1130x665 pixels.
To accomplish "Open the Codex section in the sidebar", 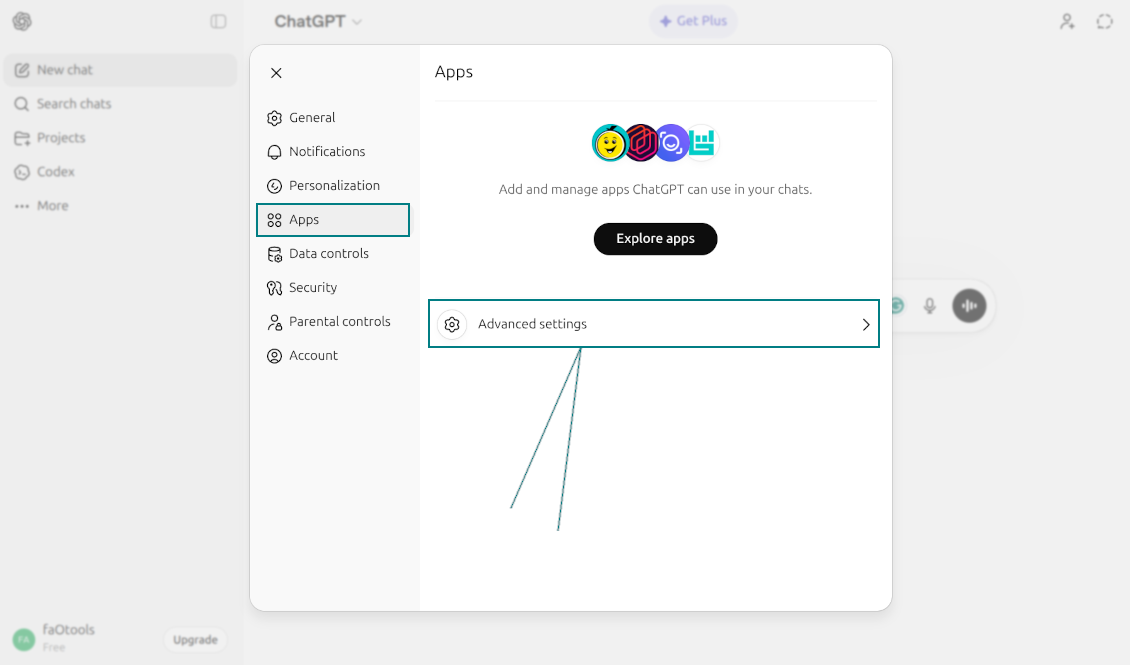I will click(x=21, y=171).
